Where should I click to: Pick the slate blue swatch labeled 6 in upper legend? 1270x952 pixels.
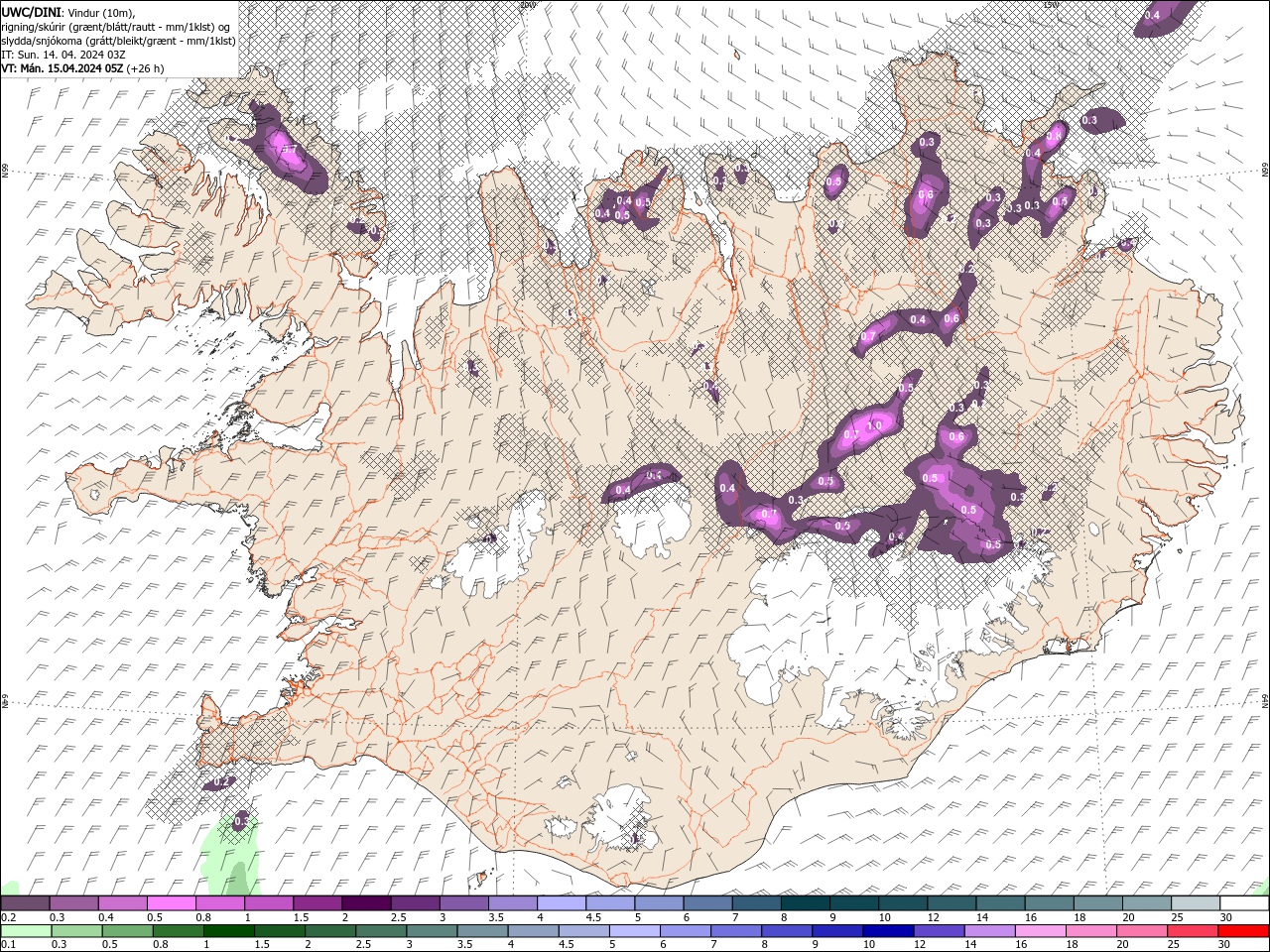(708, 903)
